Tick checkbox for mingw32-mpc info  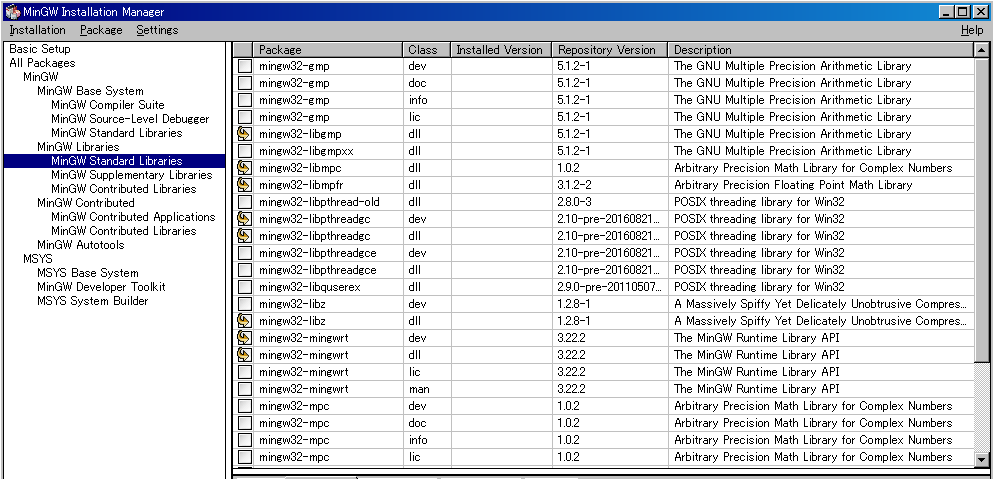(x=244, y=440)
